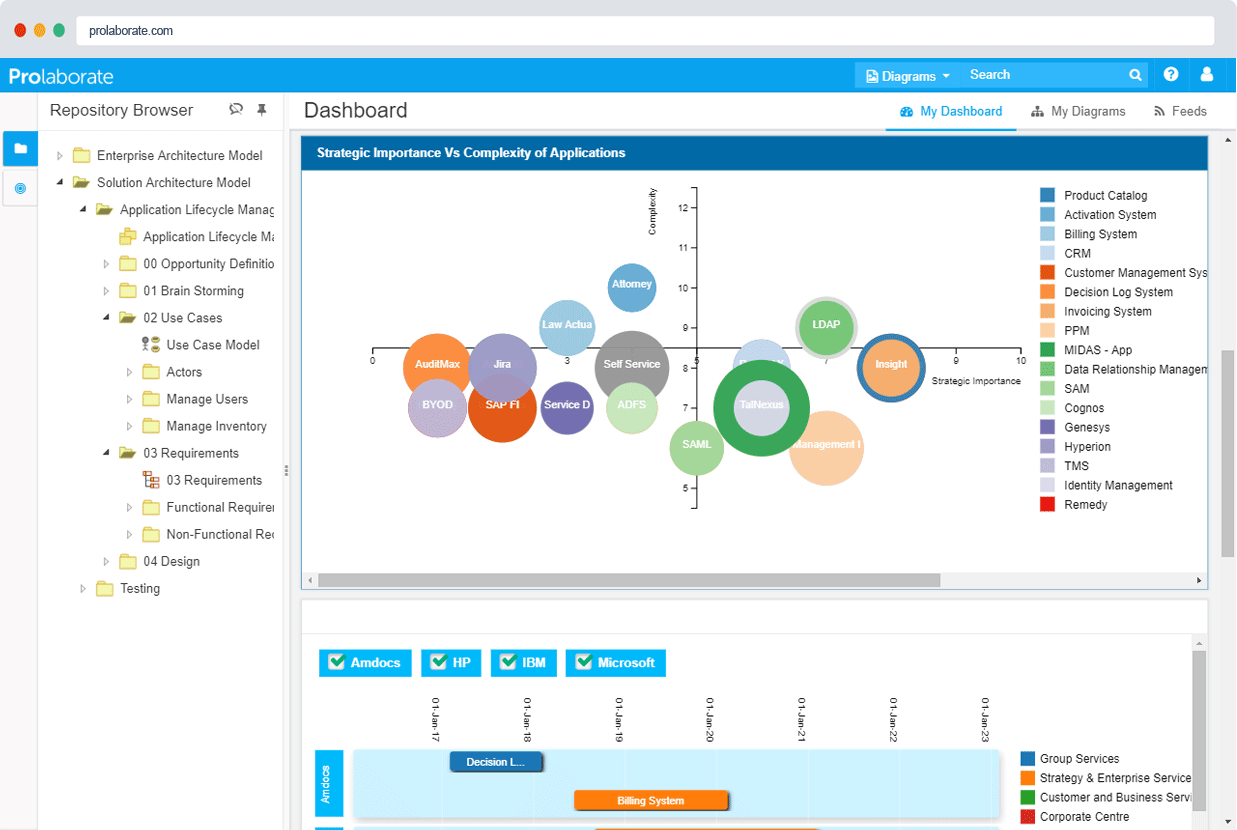
Task: Click the page vertical scrollbar thumb
Action: [x=1228, y=453]
